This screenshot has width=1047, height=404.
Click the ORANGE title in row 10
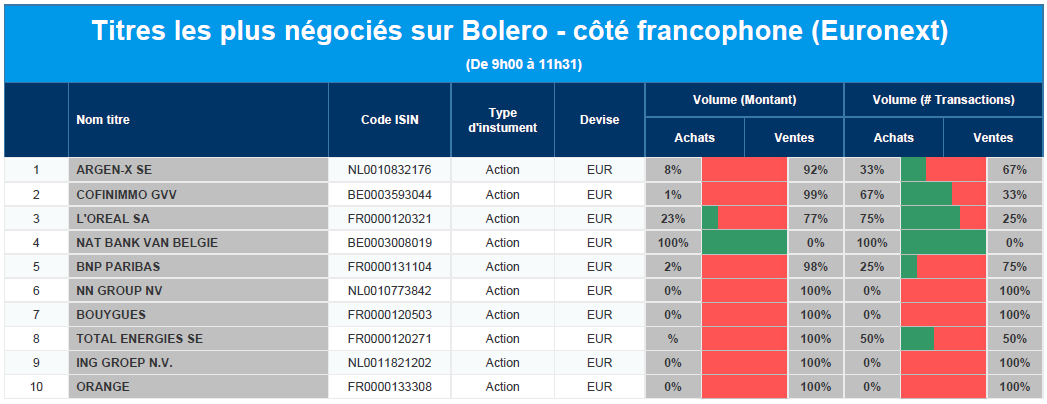pyautogui.click(x=101, y=386)
